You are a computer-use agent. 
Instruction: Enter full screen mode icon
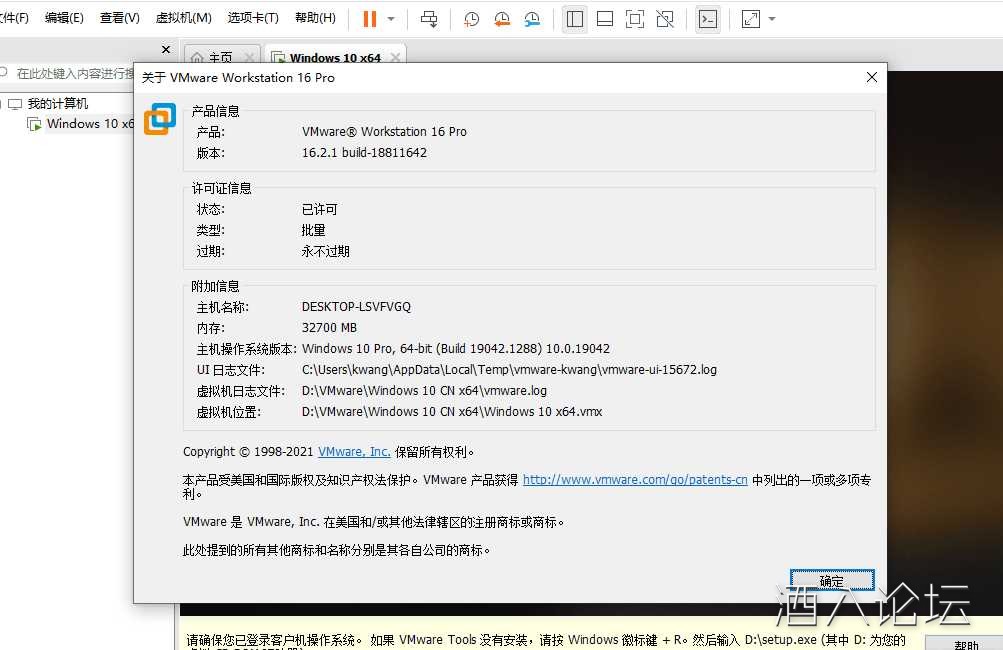634,19
